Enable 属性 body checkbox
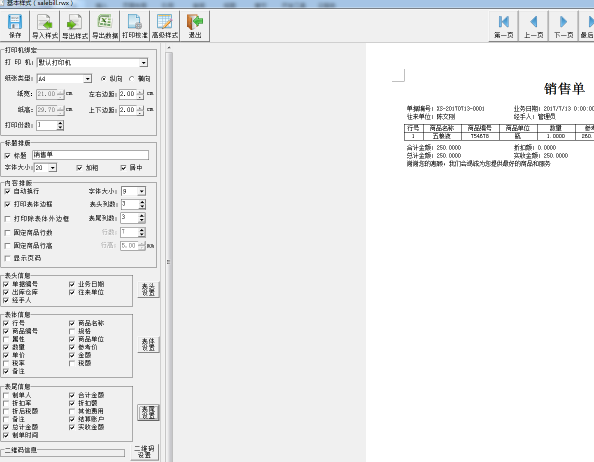Image resolution: width=594 pixels, height=462 pixels. pos(6,339)
